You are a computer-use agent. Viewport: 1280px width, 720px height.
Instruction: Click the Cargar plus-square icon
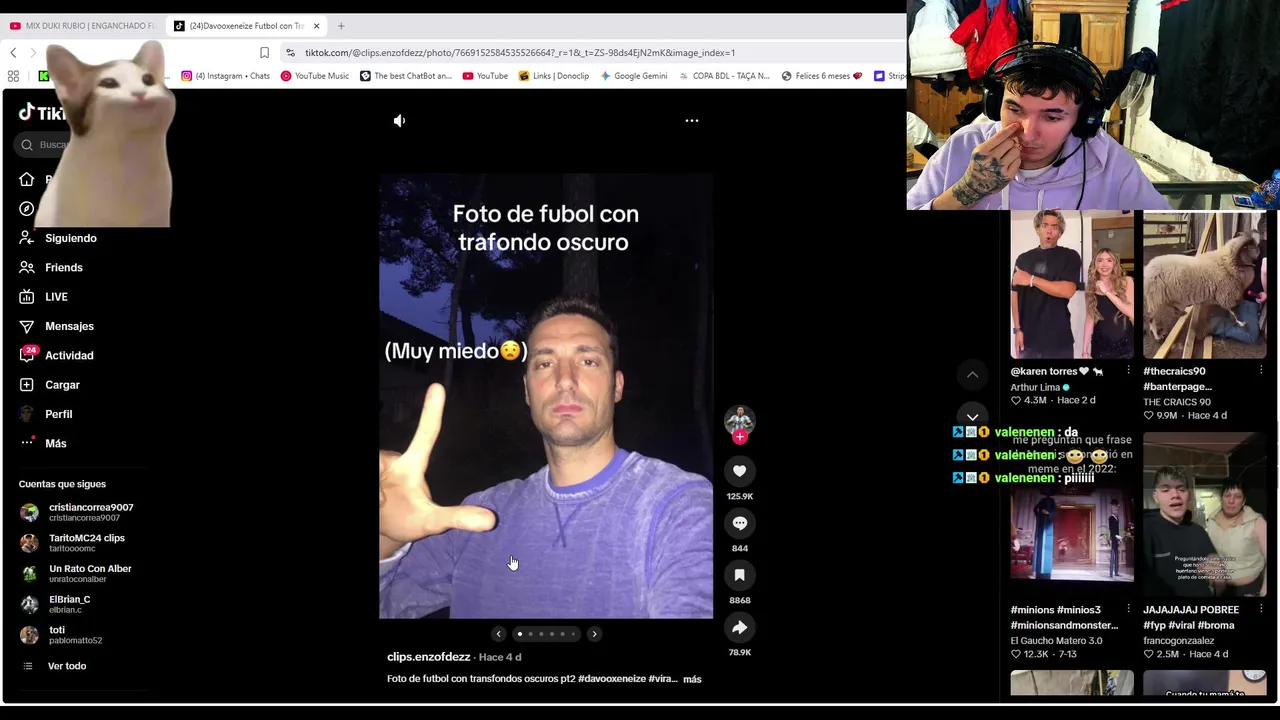(27, 385)
